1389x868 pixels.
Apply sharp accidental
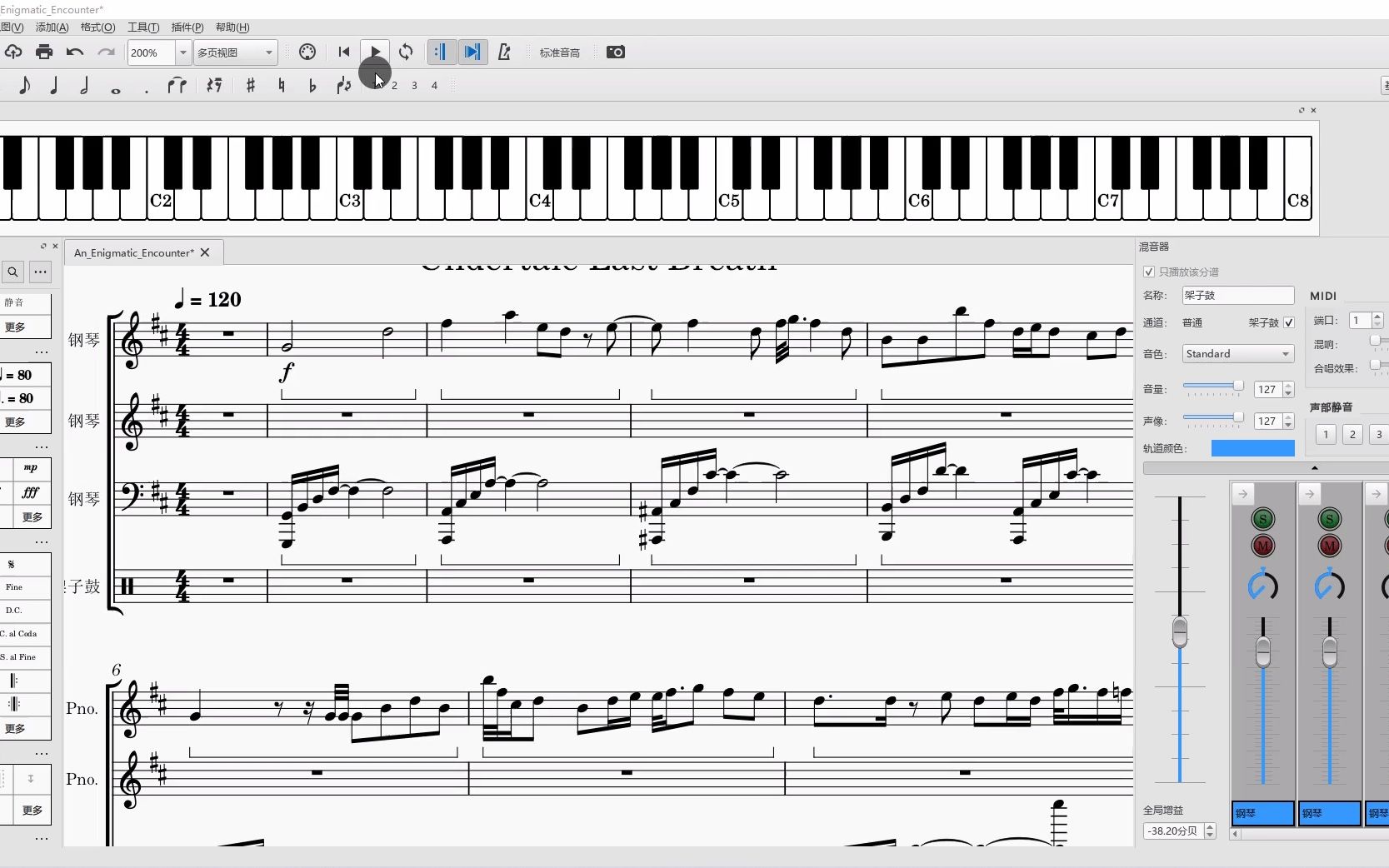click(251, 85)
